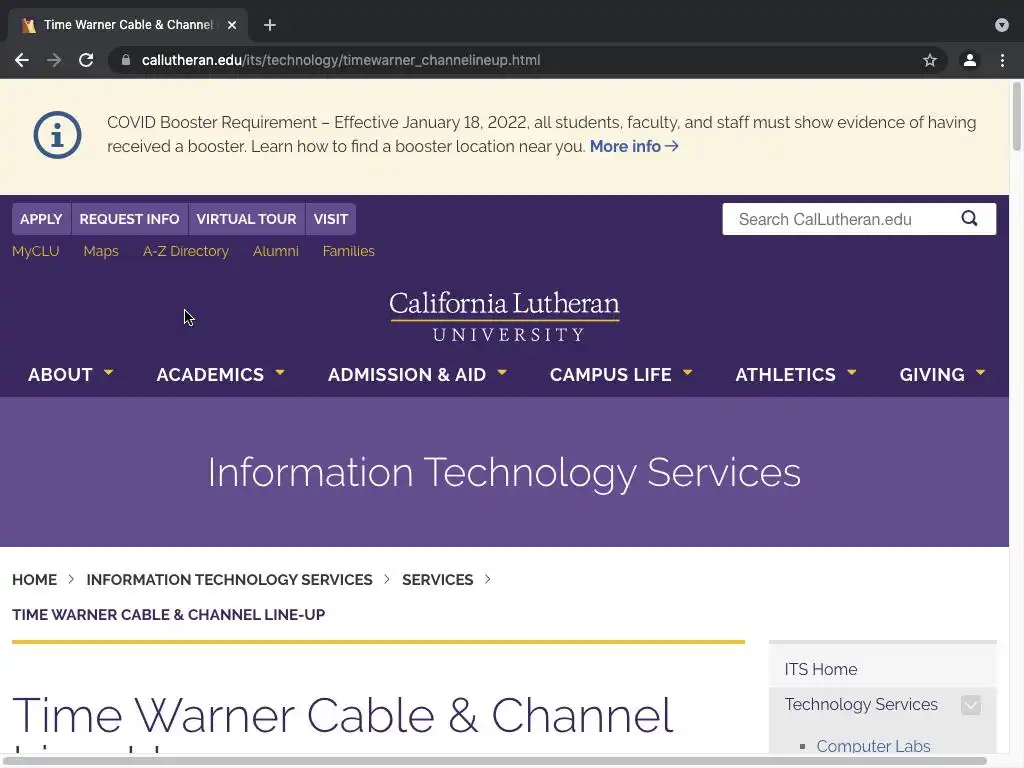1024x768 pixels.
Task: Open the A-Z Directory link
Action: click(x=186, y=251)
